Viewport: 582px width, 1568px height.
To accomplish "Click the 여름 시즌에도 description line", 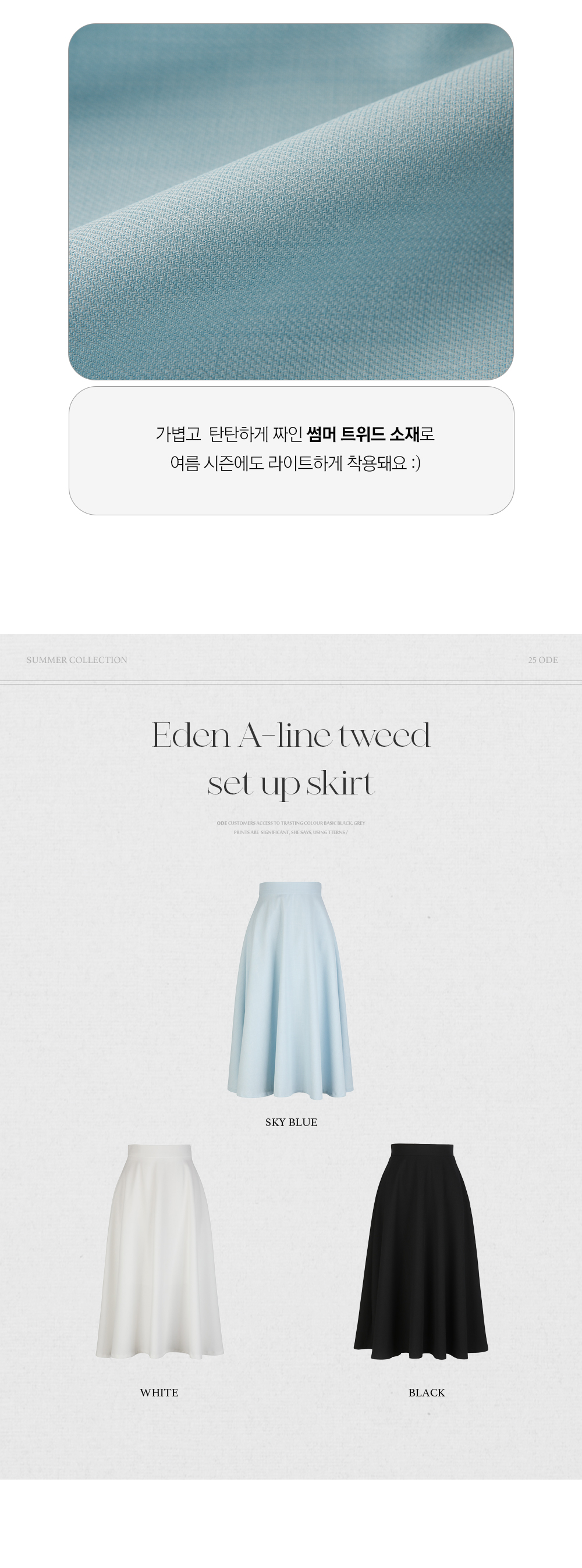I will [x=296, y=463].
